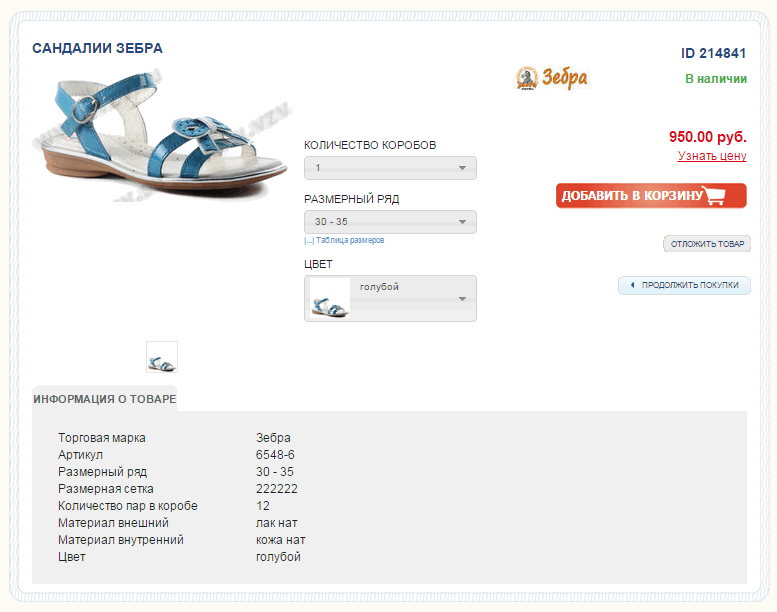Viewport: 777px width, 612px height.
Task: Click the shopping cart icon on the red button
Action: click(714, 196)
